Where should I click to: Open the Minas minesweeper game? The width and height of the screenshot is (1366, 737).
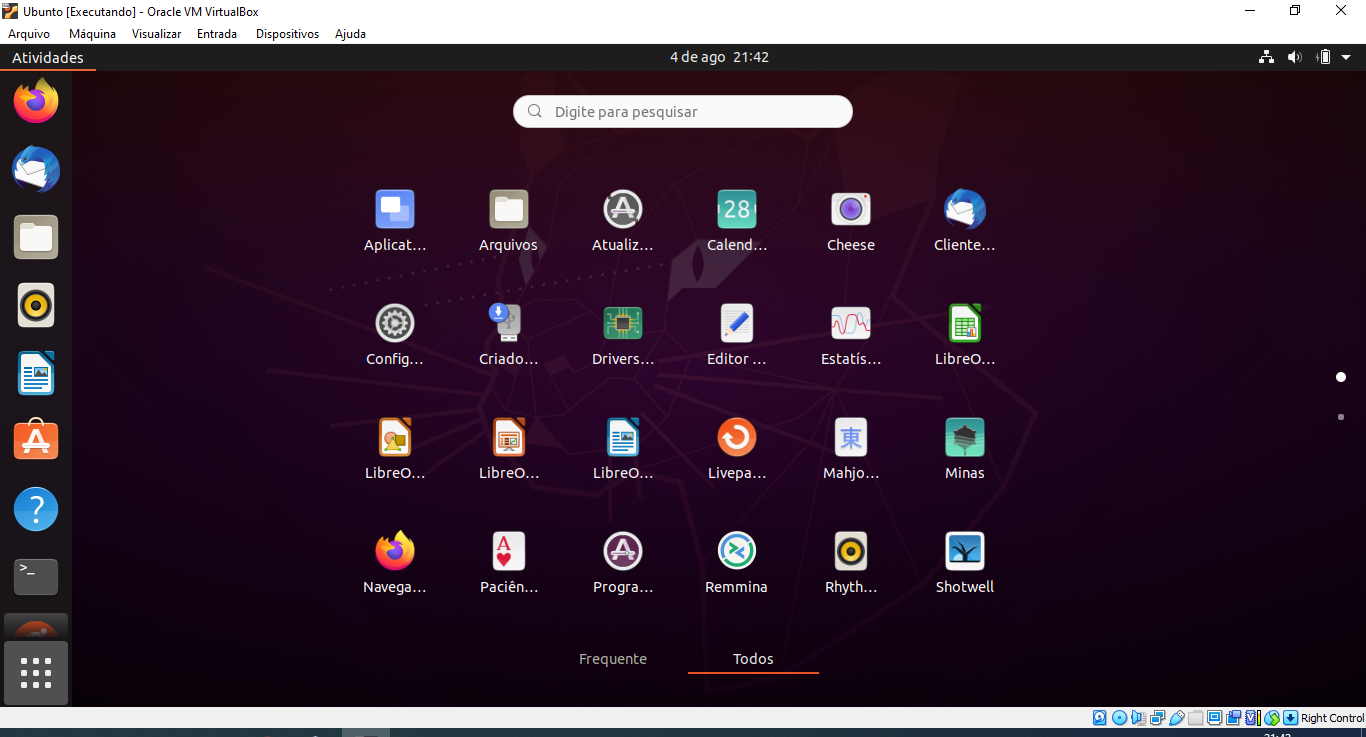pyautogui.click(x=964, y=439)
